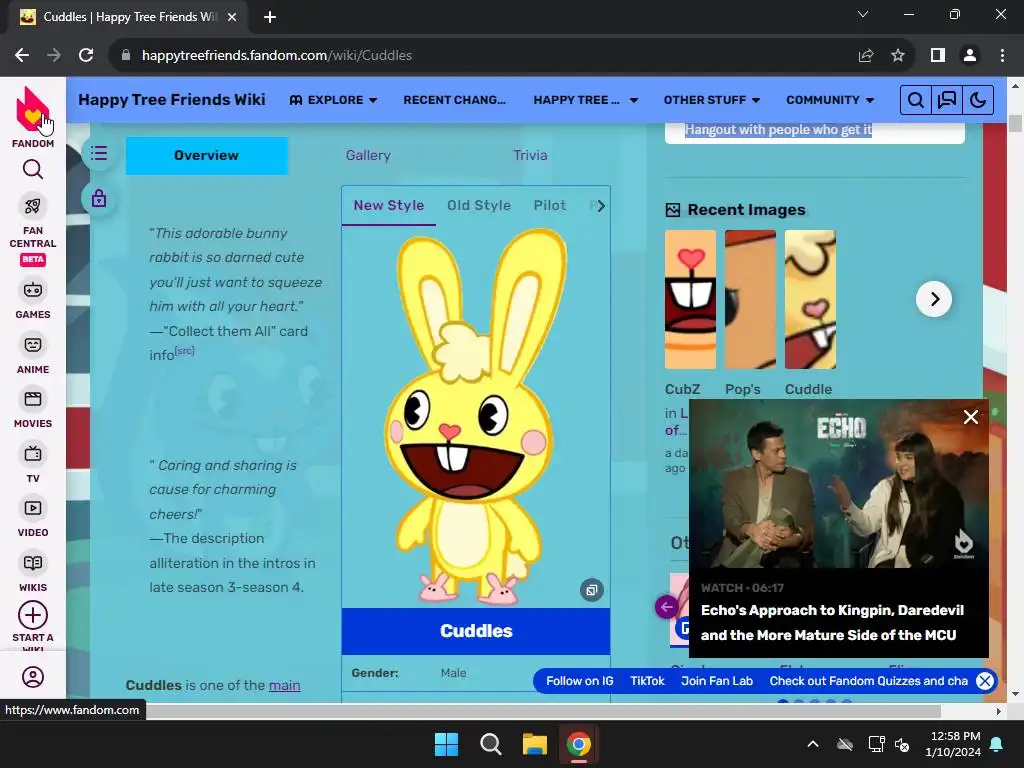This screenshot has width=1024, height=768.
Task: Expand the Community dropdown
Action: point(830,100)
